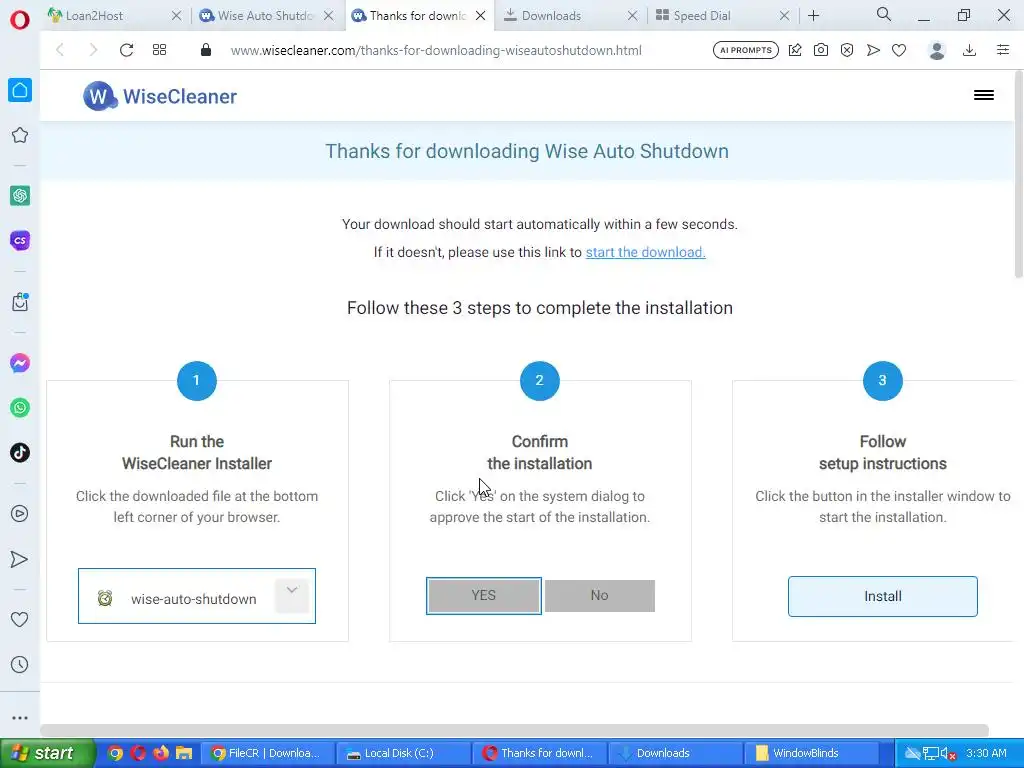Open the purple CS sidebar app
This screenshot has height=768, width=1024.
20,240
